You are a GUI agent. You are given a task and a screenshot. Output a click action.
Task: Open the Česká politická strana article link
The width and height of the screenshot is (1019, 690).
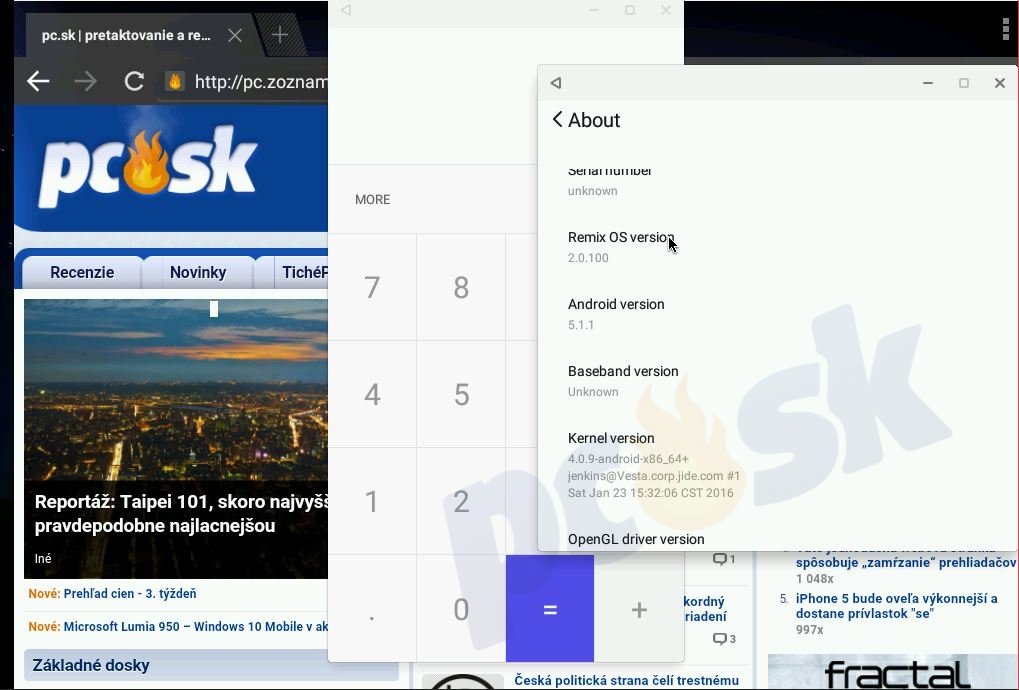click(x=626, y=680)
